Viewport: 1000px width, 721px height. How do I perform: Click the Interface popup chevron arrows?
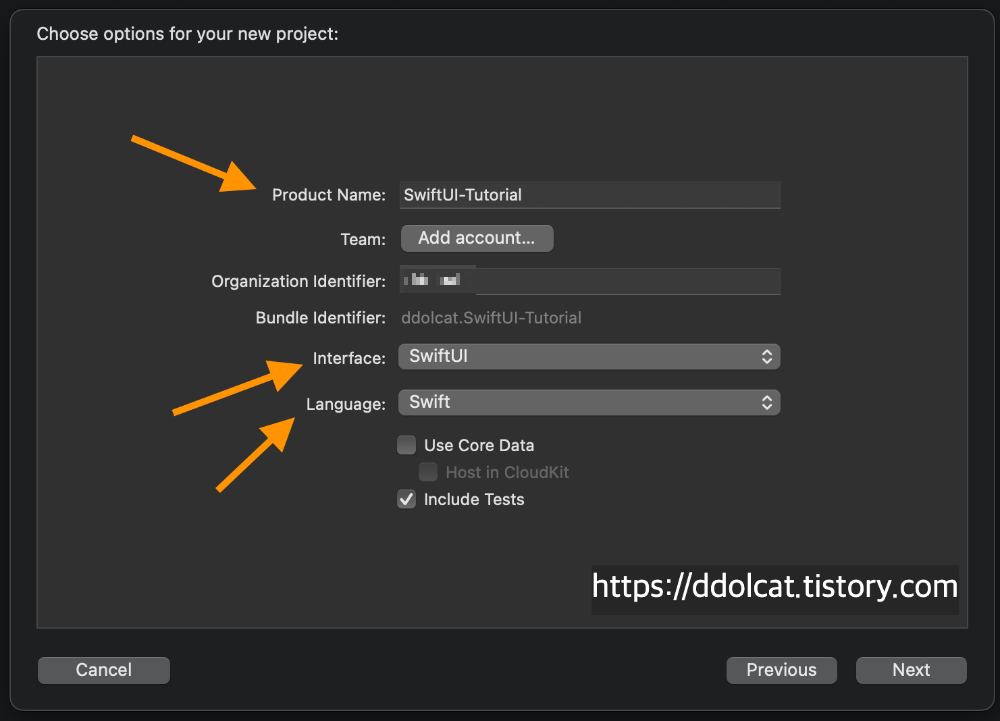click(x=767, y=356)
